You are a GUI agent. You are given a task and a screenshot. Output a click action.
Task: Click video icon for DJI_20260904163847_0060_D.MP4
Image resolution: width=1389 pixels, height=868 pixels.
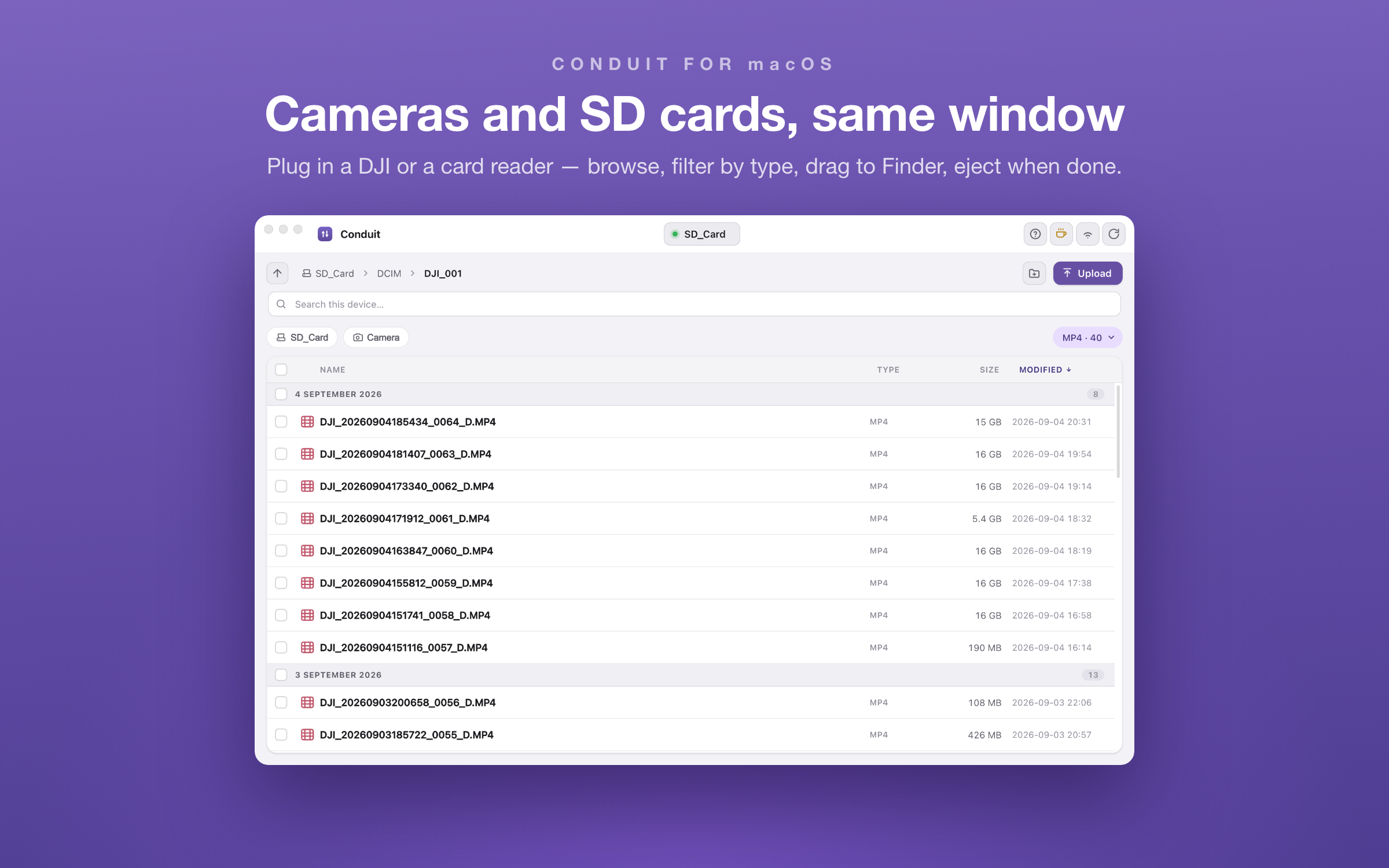pyautogui.click(x=307, y=551)
